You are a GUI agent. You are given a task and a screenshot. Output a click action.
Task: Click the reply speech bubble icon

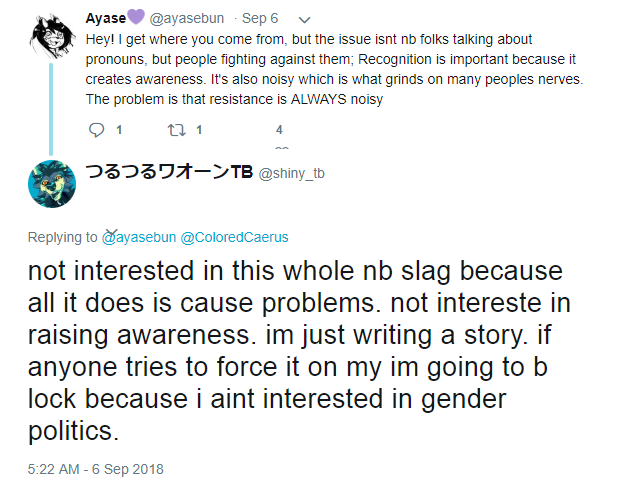[x=96, y=130]
